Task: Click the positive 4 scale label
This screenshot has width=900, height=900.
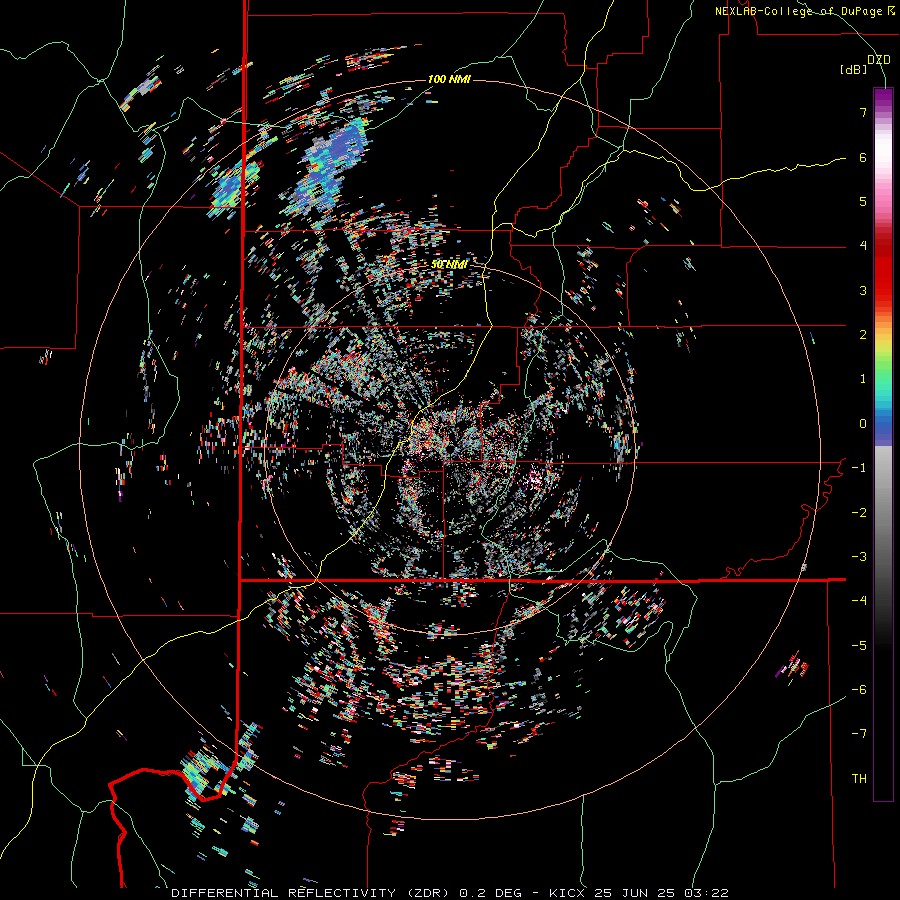Action: click(x=863, y=246)
